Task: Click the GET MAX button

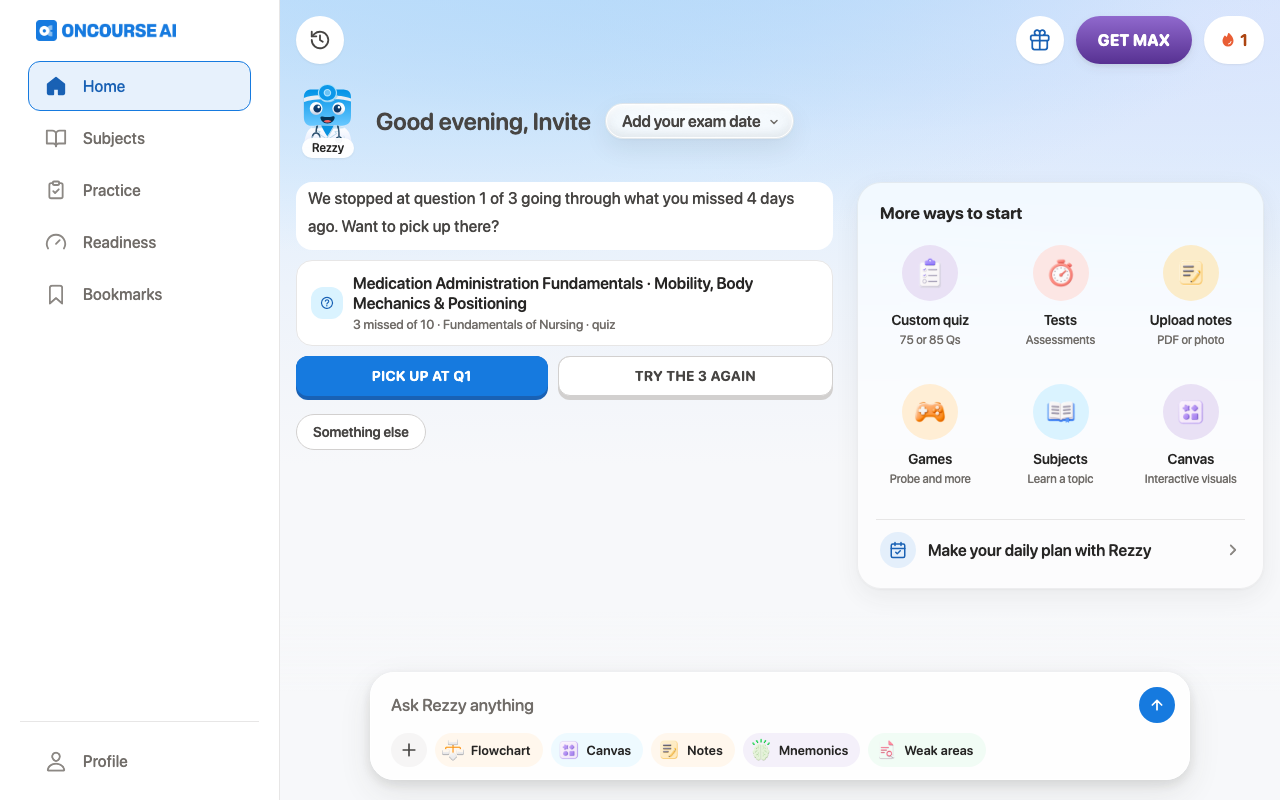Action: [x=1134, y=40]
